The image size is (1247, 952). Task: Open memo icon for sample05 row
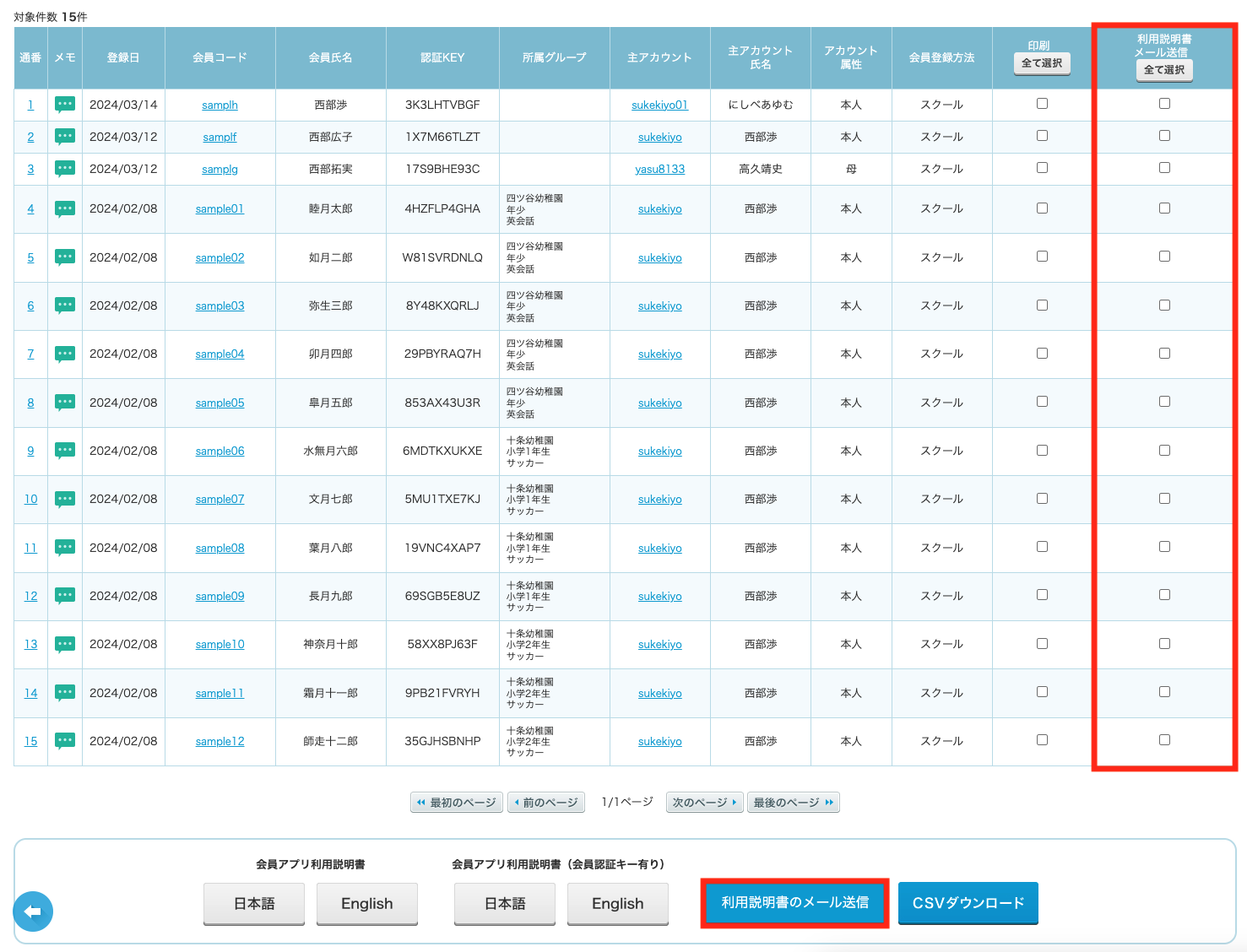65,403
